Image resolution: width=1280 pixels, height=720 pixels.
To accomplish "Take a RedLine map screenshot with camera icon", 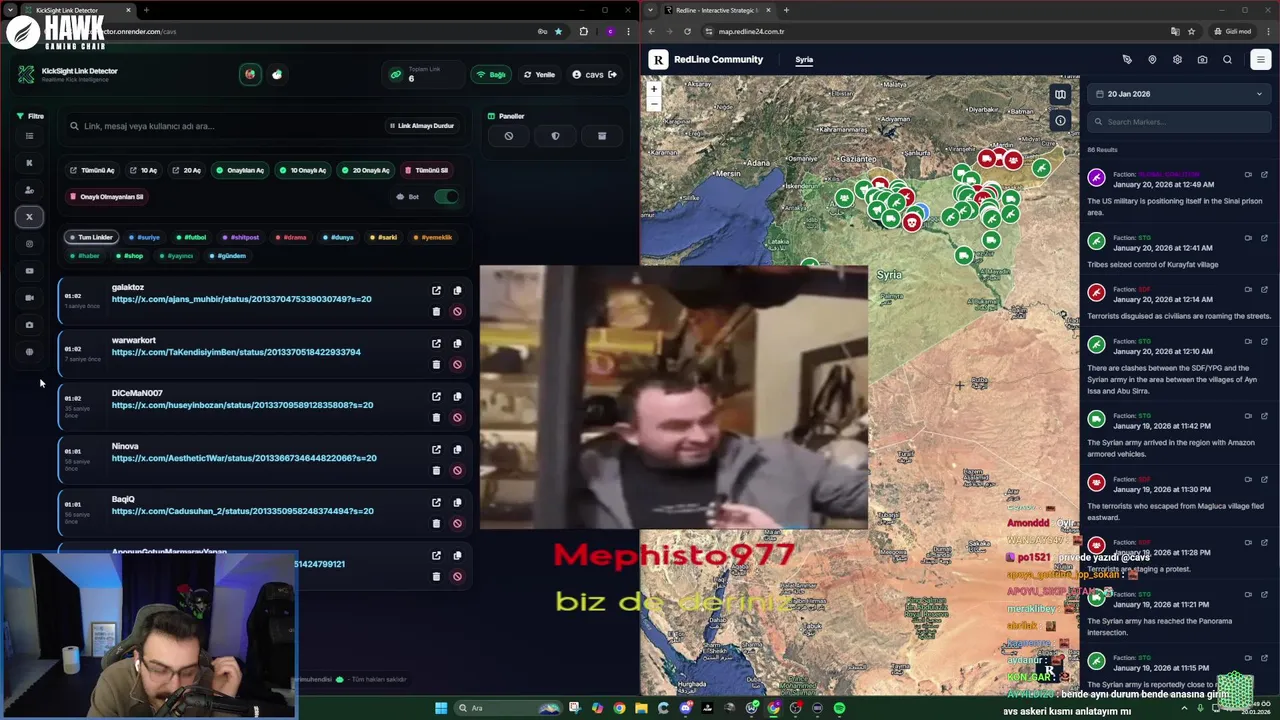I will 1202,60.
